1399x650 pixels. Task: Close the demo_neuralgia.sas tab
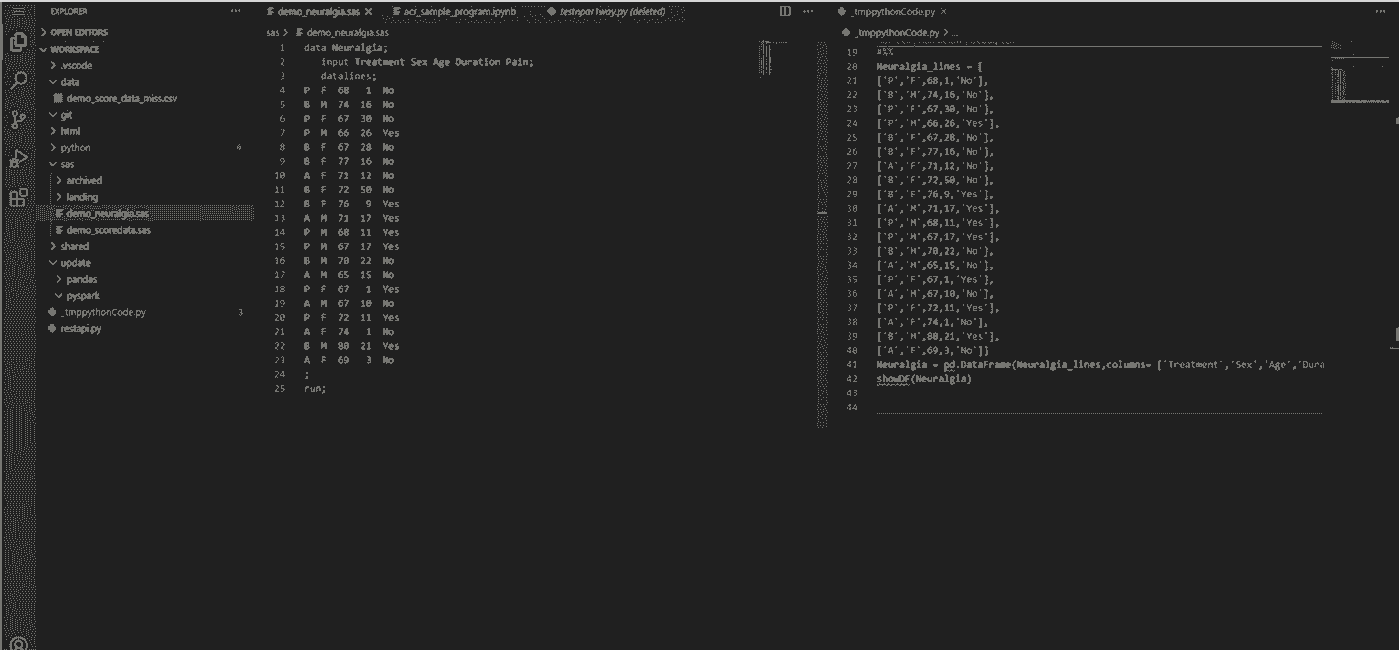point(369,12)
